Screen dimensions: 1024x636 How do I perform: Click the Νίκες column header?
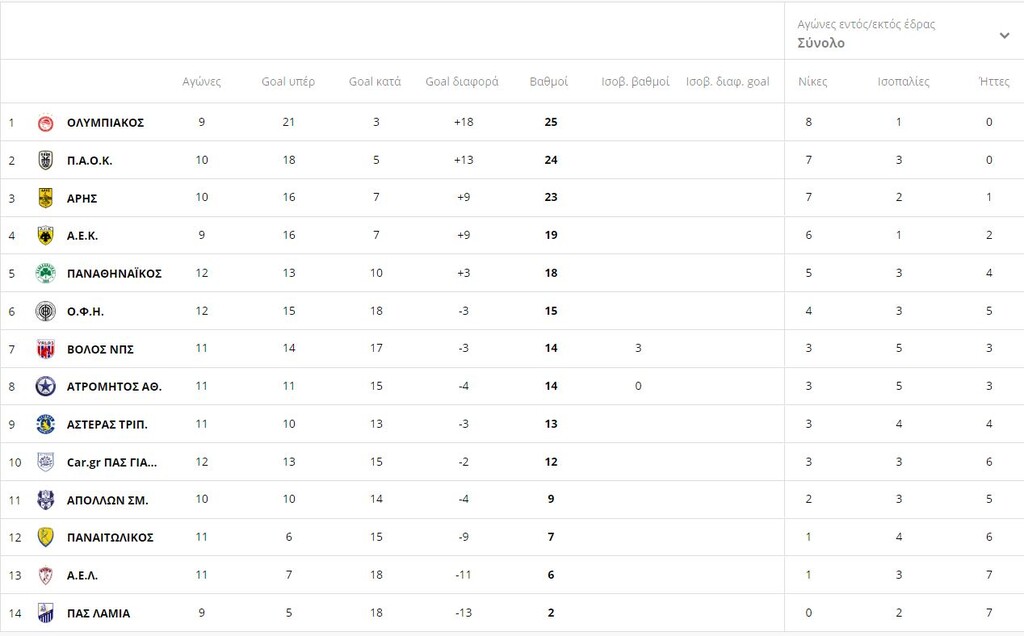coord(812,82)
